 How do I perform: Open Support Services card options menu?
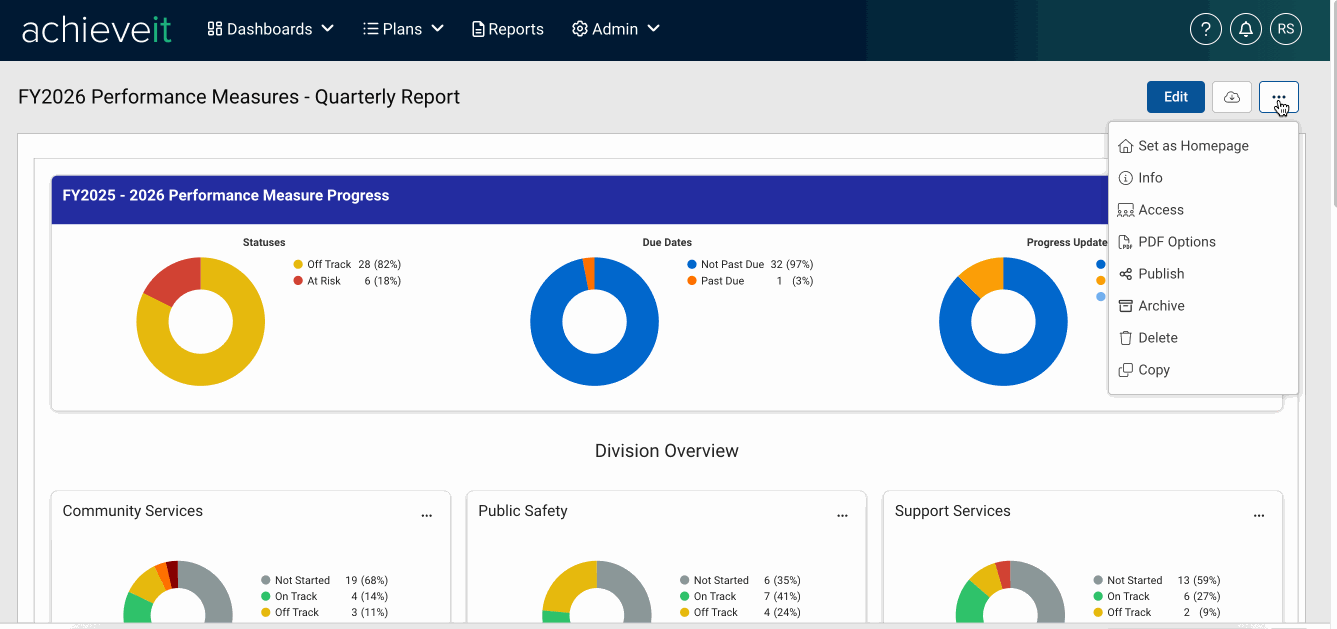pyautogui.click(x=1259, y=515)
